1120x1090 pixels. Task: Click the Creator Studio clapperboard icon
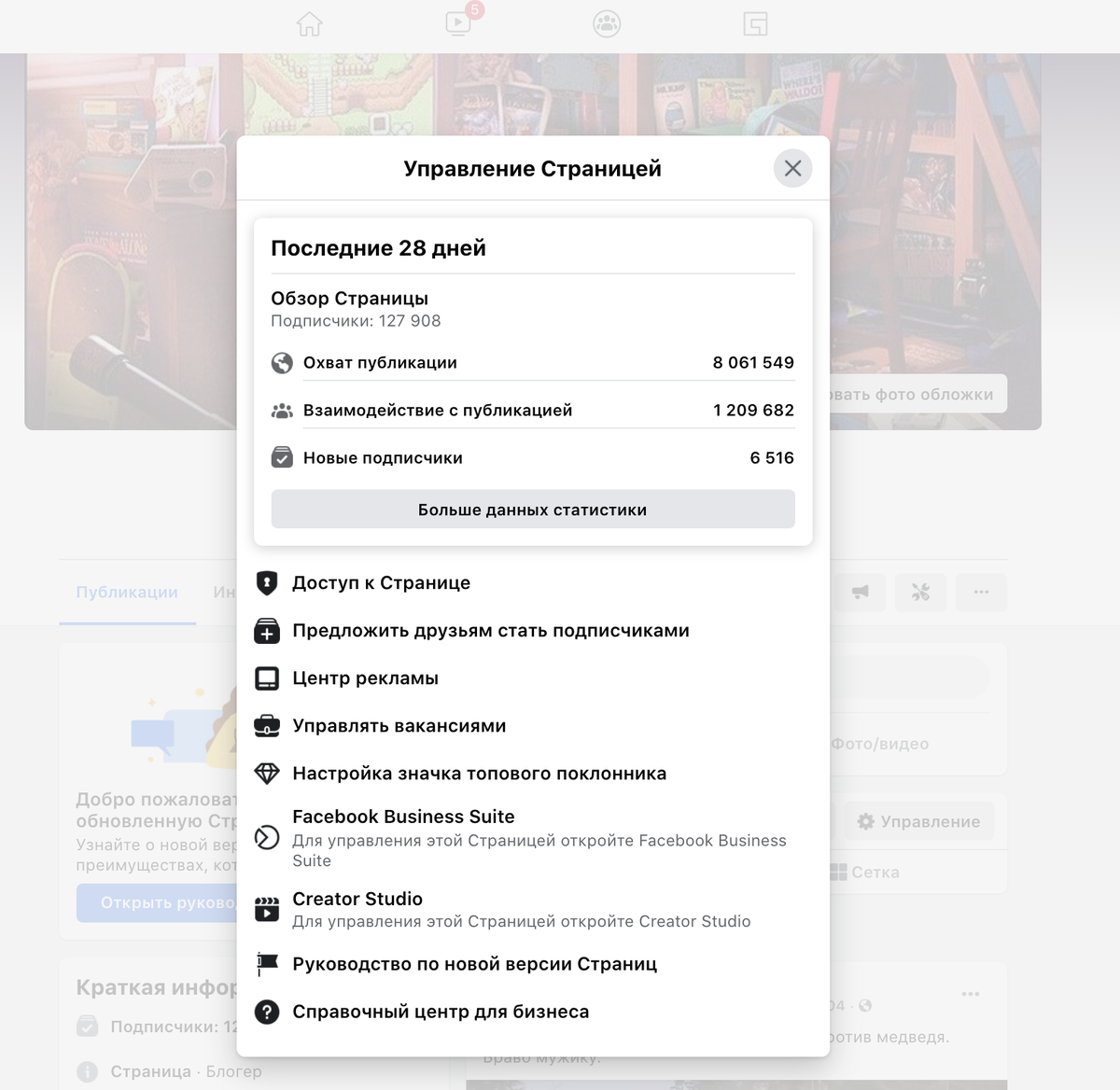click(267, 909)
